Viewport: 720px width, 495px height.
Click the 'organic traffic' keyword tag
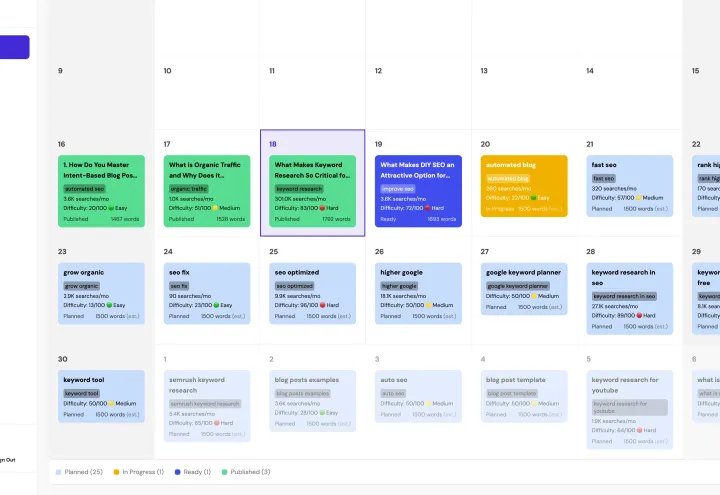pyautogui.click(x=188, y=189)
